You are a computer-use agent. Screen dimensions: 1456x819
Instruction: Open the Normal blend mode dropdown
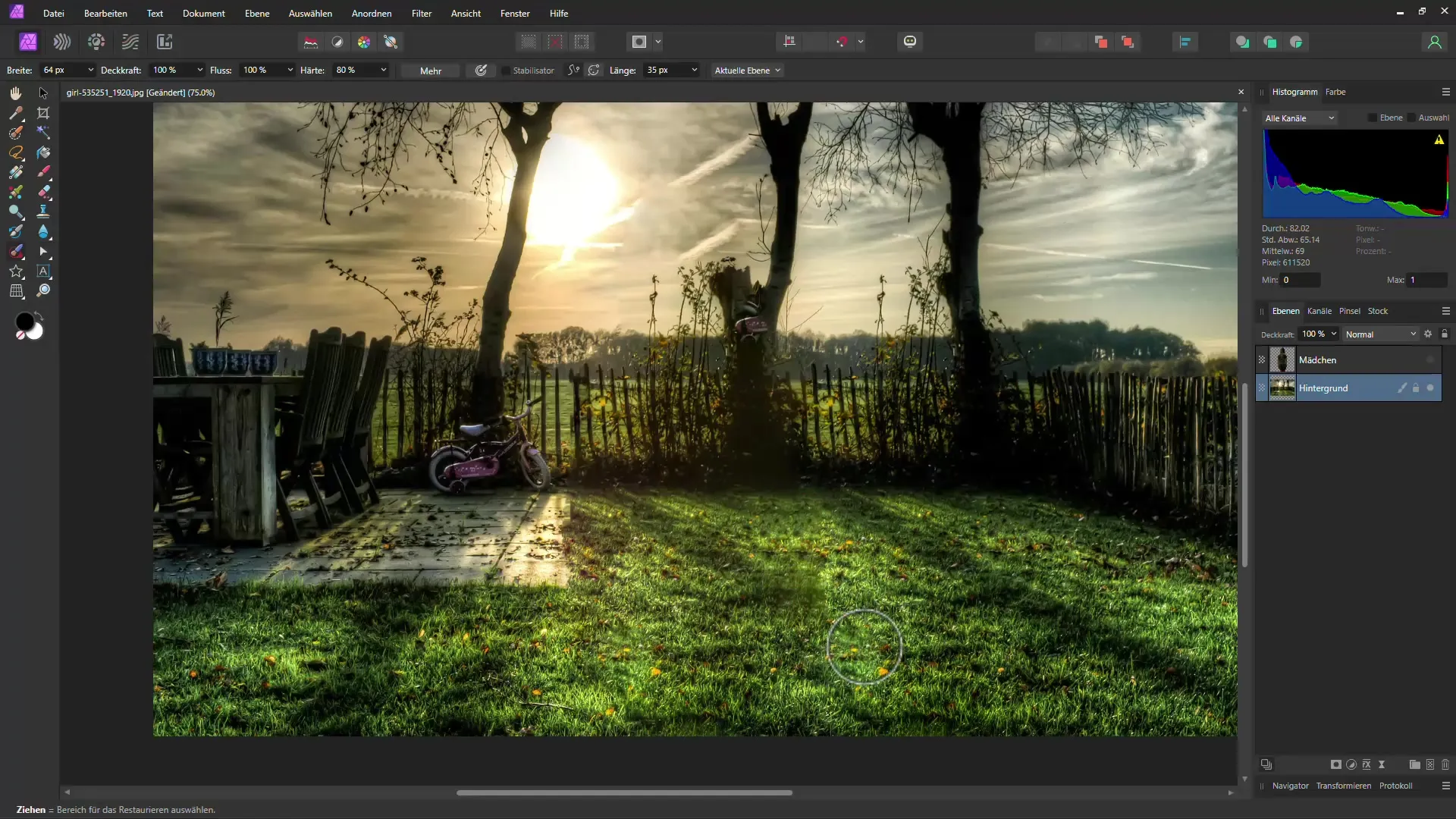(x=1380, y=334)
